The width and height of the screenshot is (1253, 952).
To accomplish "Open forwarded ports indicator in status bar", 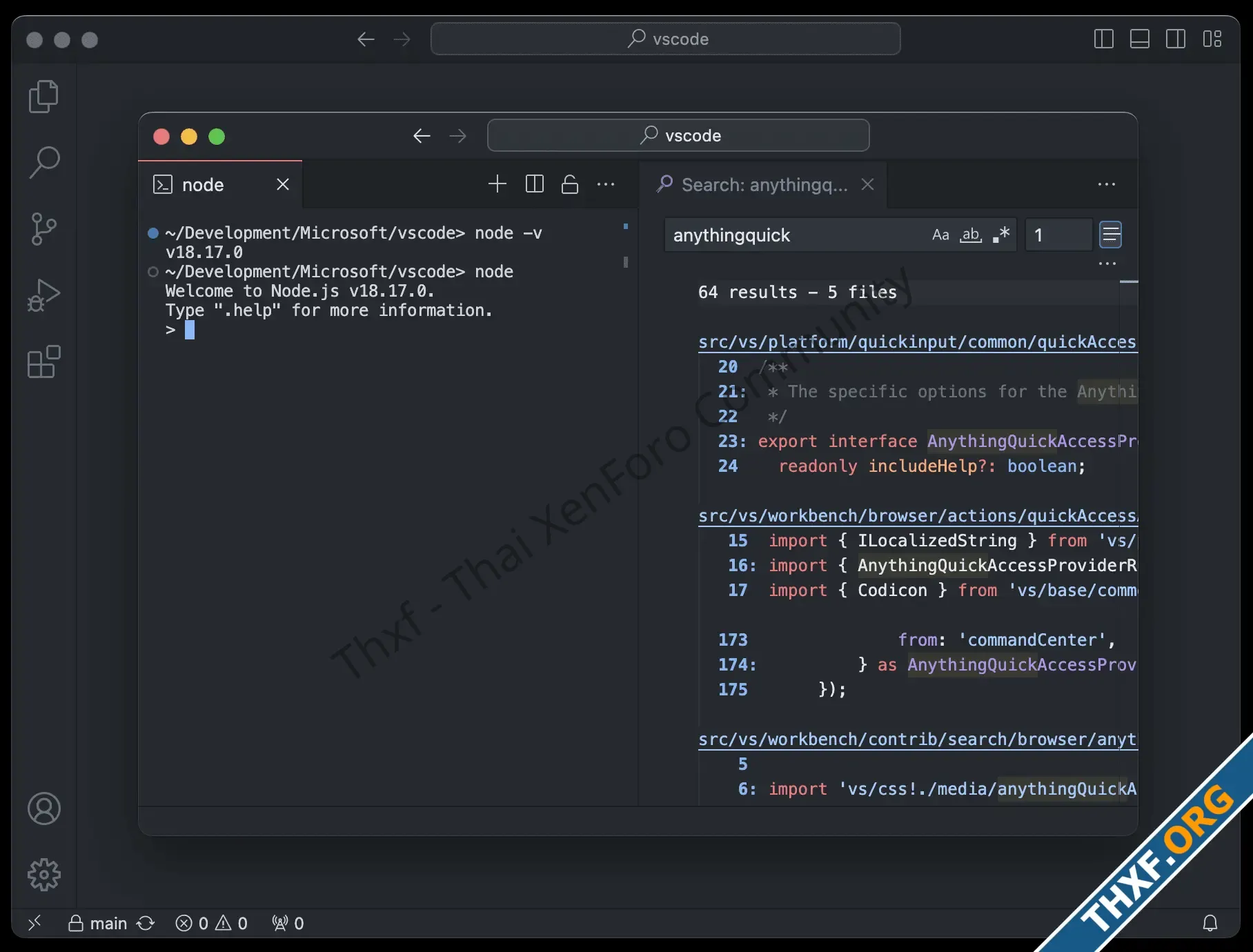I will [x=288, y=923].
